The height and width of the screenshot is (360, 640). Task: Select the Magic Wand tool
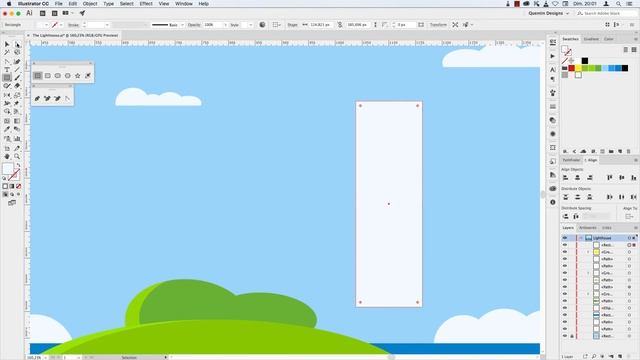[x=7, y=53]
